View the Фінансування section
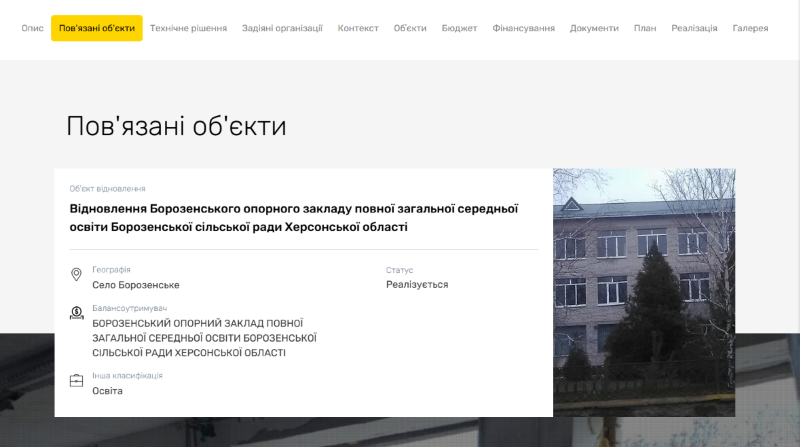800x447 pixels. pyautogui.click(x=523, y=28)
